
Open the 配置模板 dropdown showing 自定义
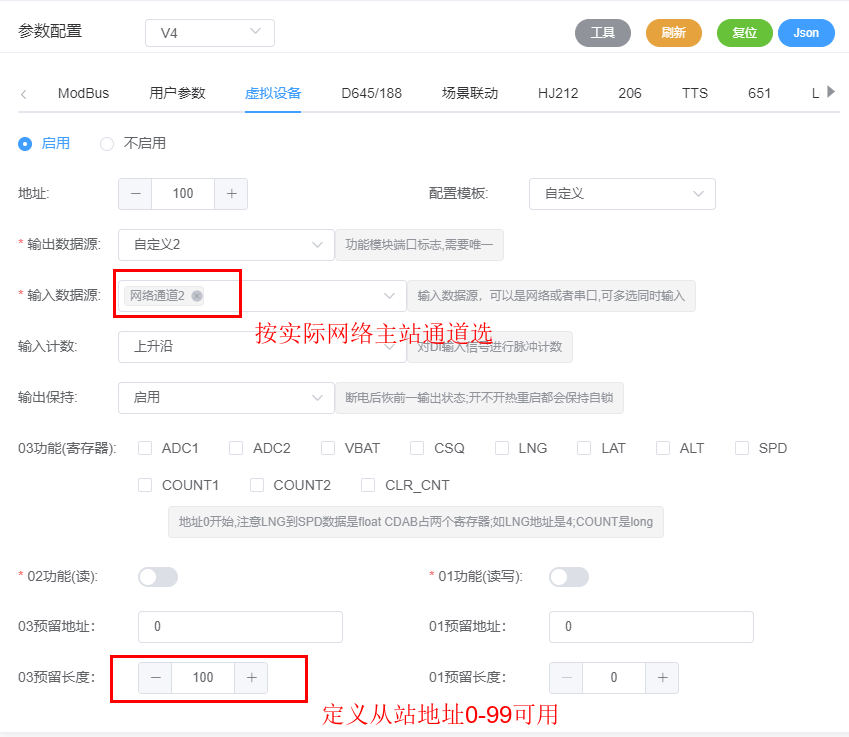(x=622, y=194)
